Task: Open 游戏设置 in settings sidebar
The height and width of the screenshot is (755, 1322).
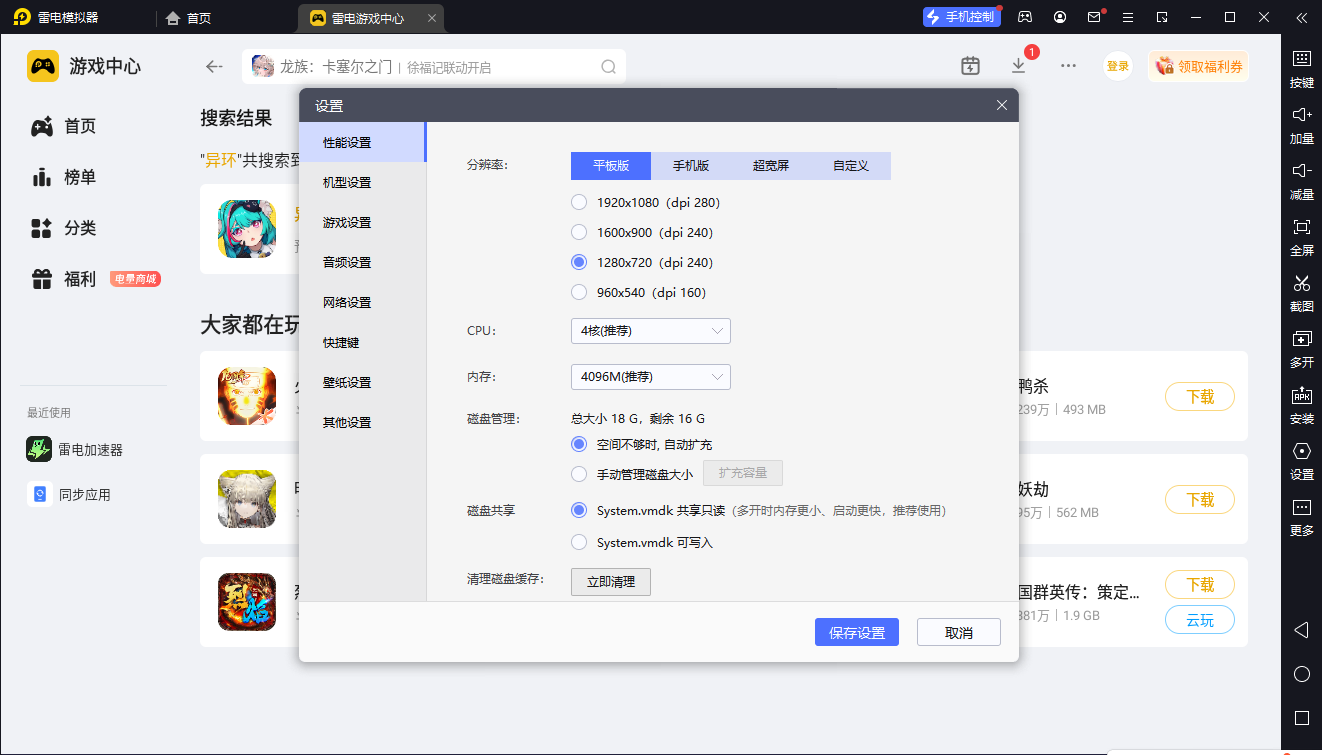Action: pos(347,223)
